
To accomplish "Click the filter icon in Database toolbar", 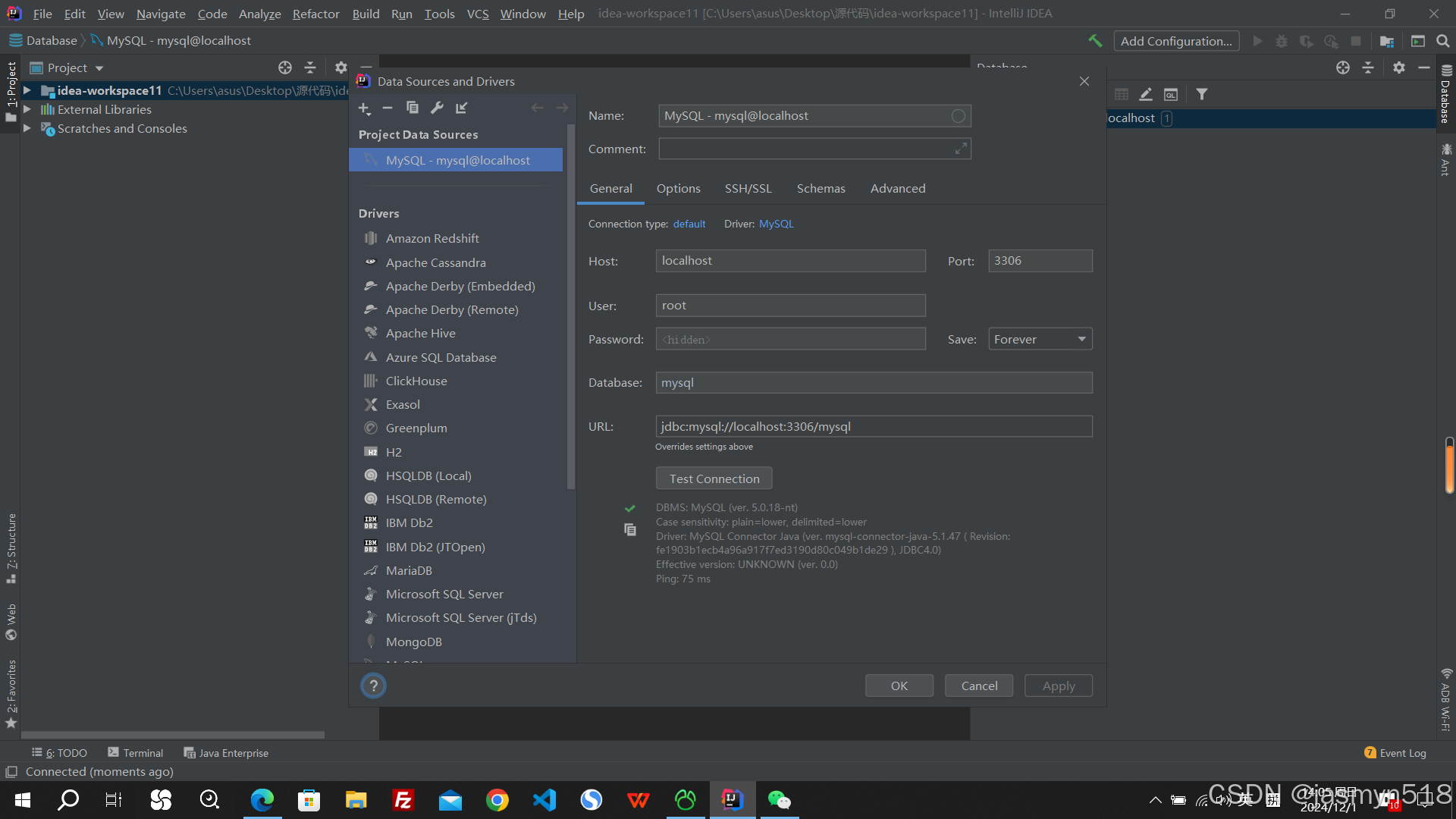I will pos(1202,95).
